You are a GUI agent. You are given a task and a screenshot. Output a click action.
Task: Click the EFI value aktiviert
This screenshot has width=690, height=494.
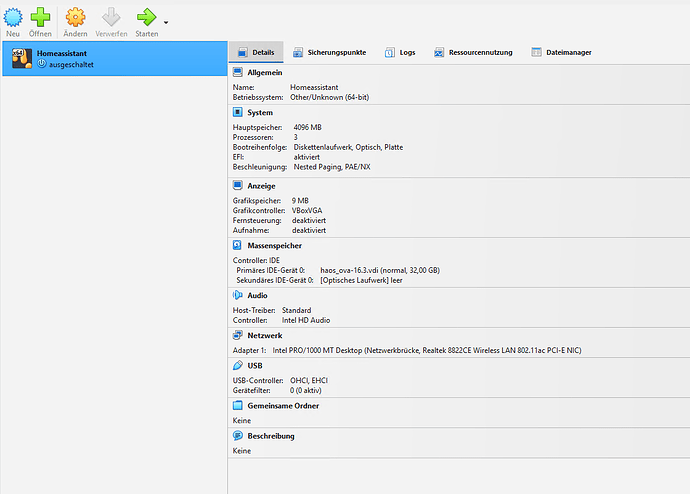(306, 157)
